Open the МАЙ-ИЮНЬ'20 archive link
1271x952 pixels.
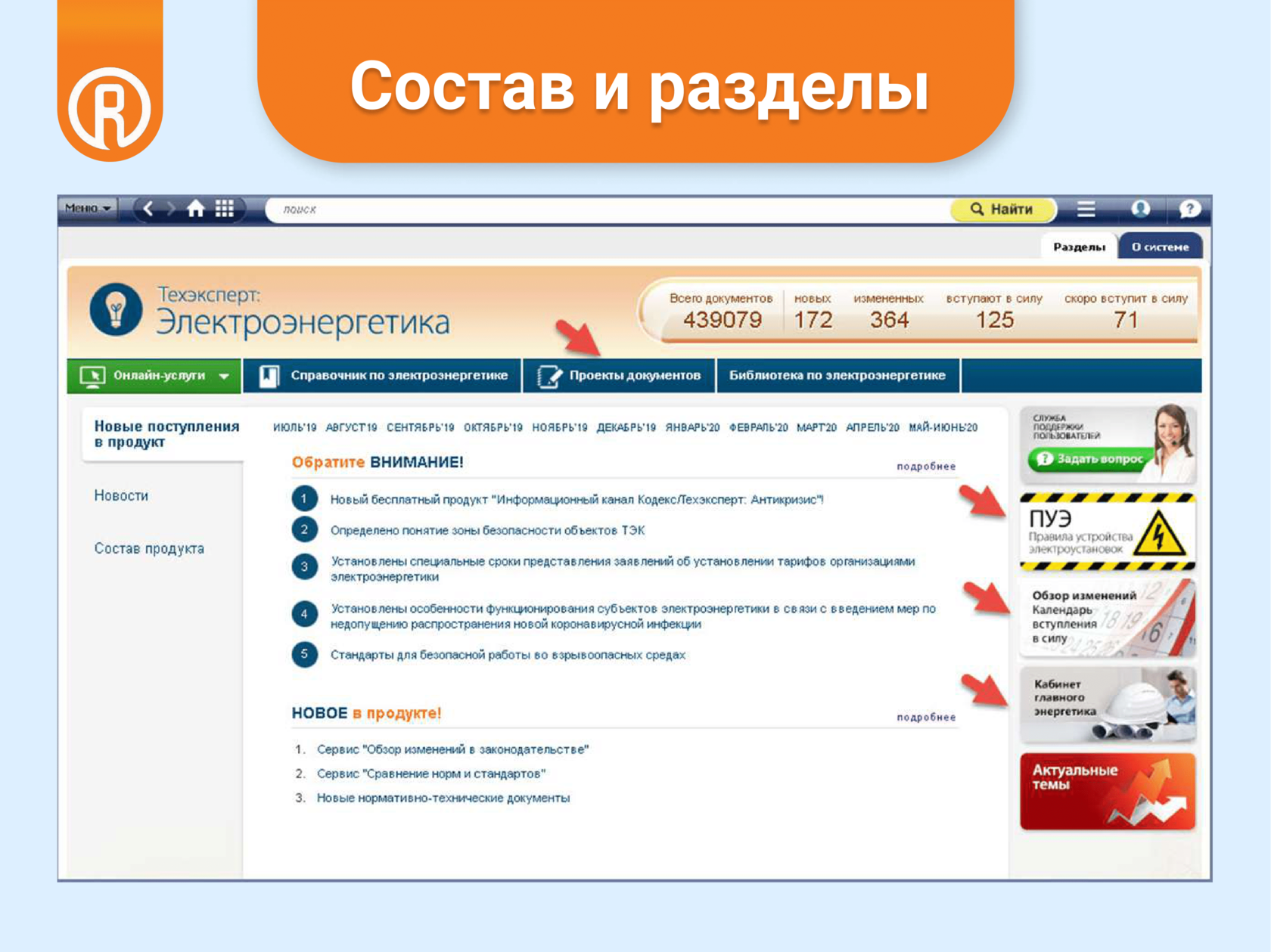943,428
